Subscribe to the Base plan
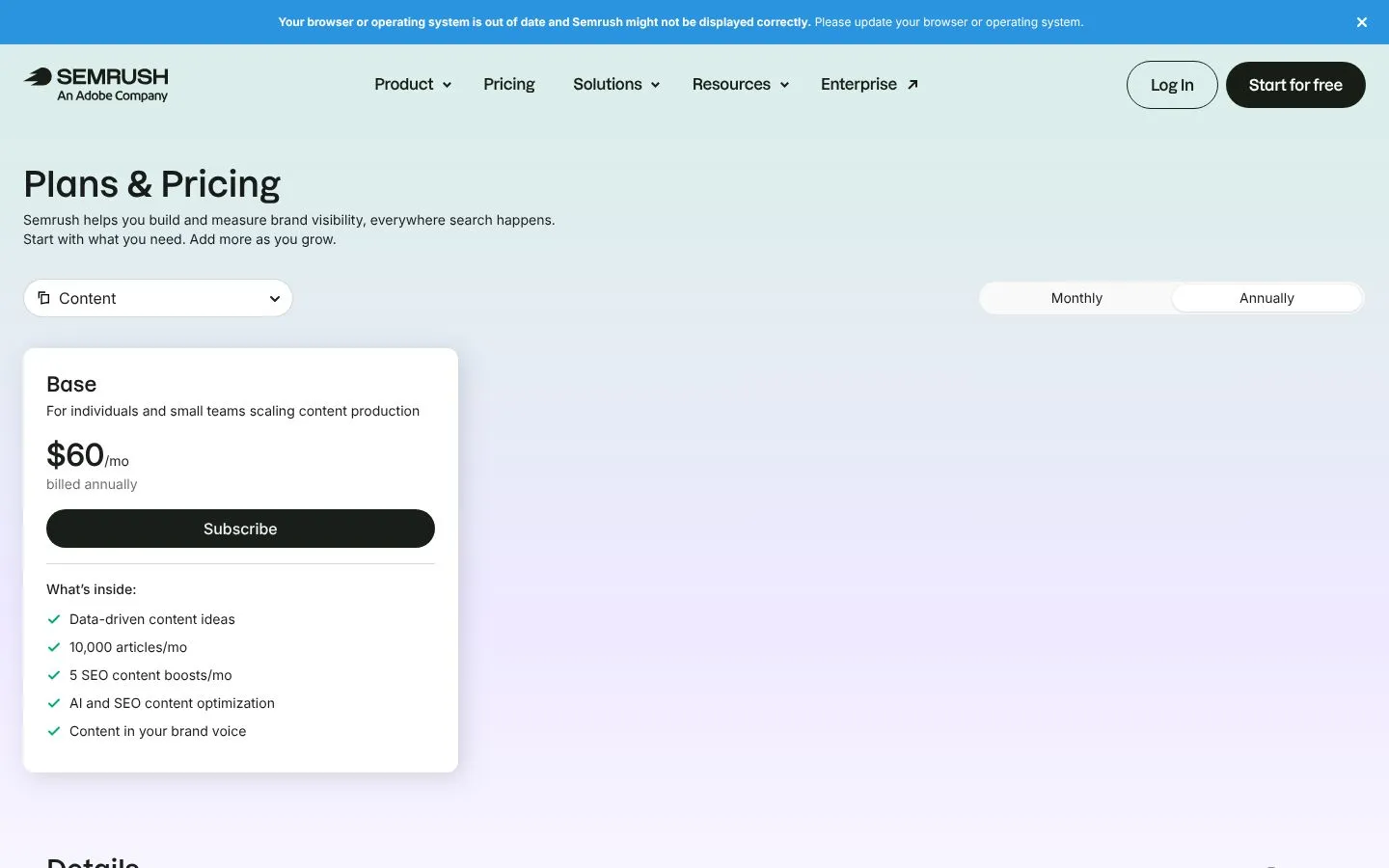 pyautogui.click(x=240, y=529)
